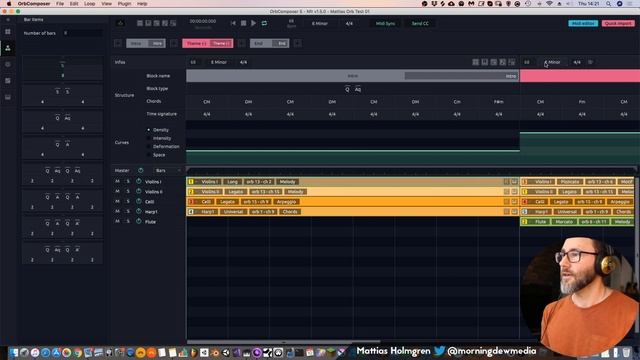Open the grid view icon in the left sidebar
The image size is (640, 360).
click(8, 31)
